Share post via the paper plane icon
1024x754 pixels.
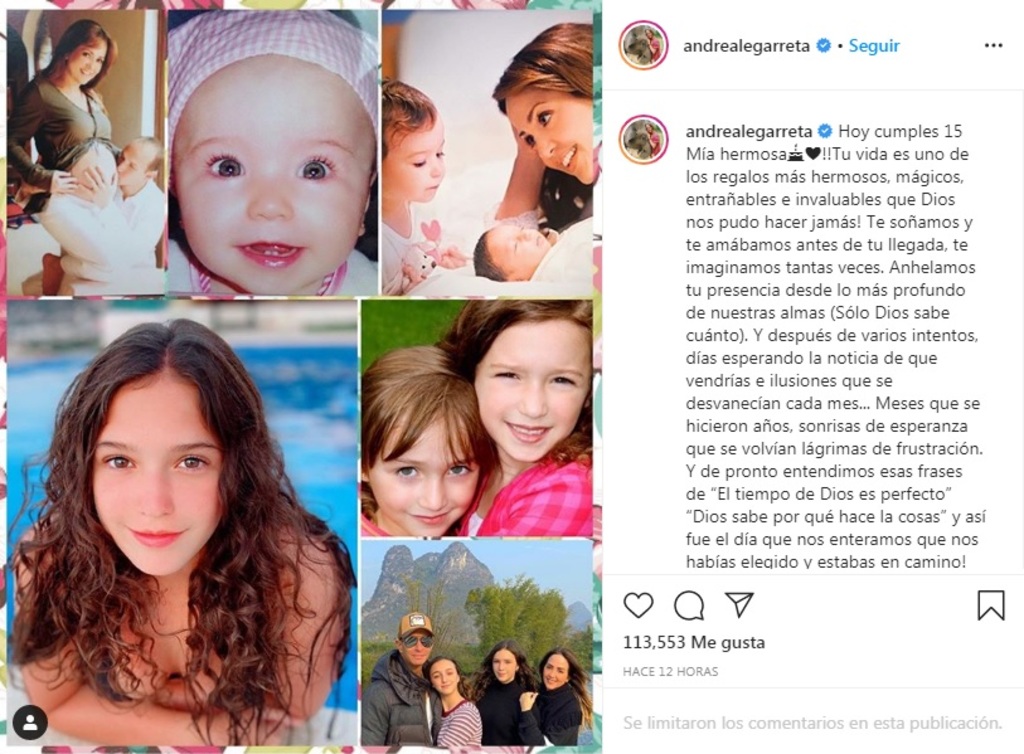point(740,605)
